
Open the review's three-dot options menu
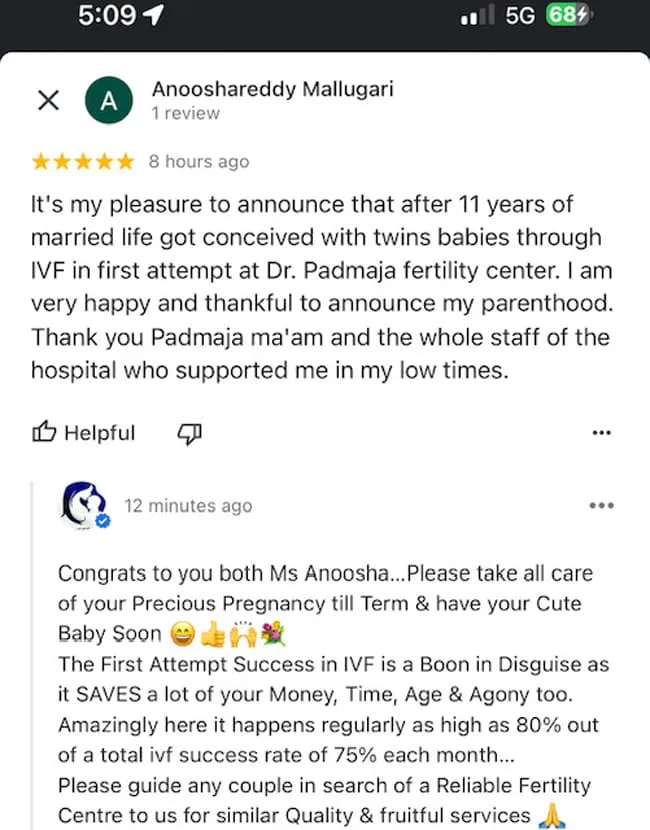pos(601,433)
